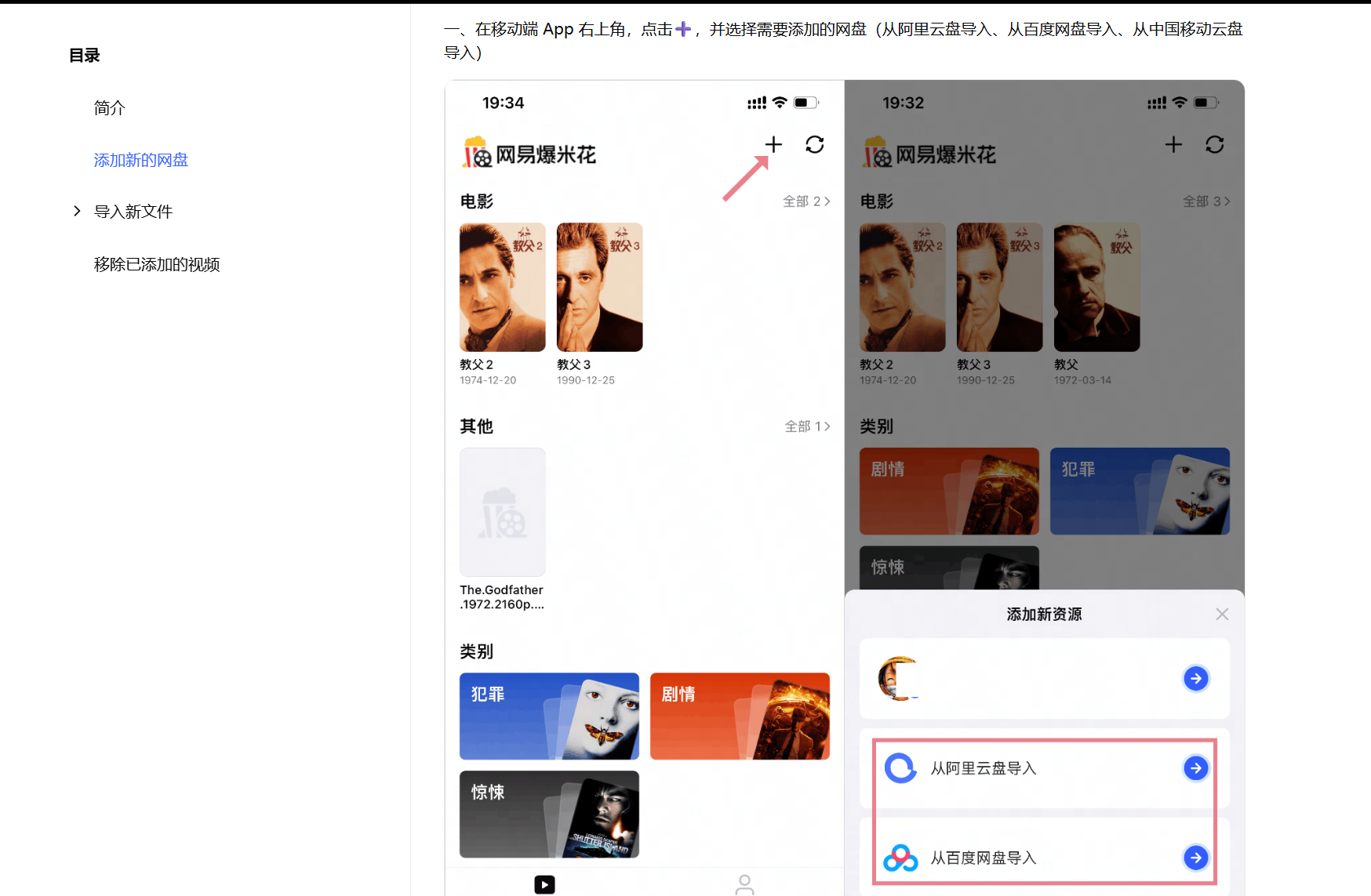The height and width of the screenshot is (896, 1371).
Task: Click the blue arrow on the 从阿里云盘导入 row
Action: point(1195,768)
